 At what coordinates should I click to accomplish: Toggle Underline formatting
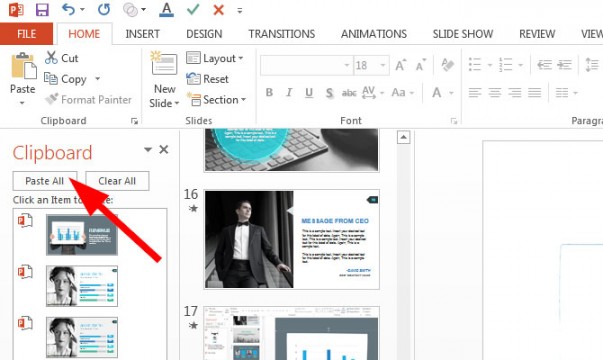(x=309, y=93)
